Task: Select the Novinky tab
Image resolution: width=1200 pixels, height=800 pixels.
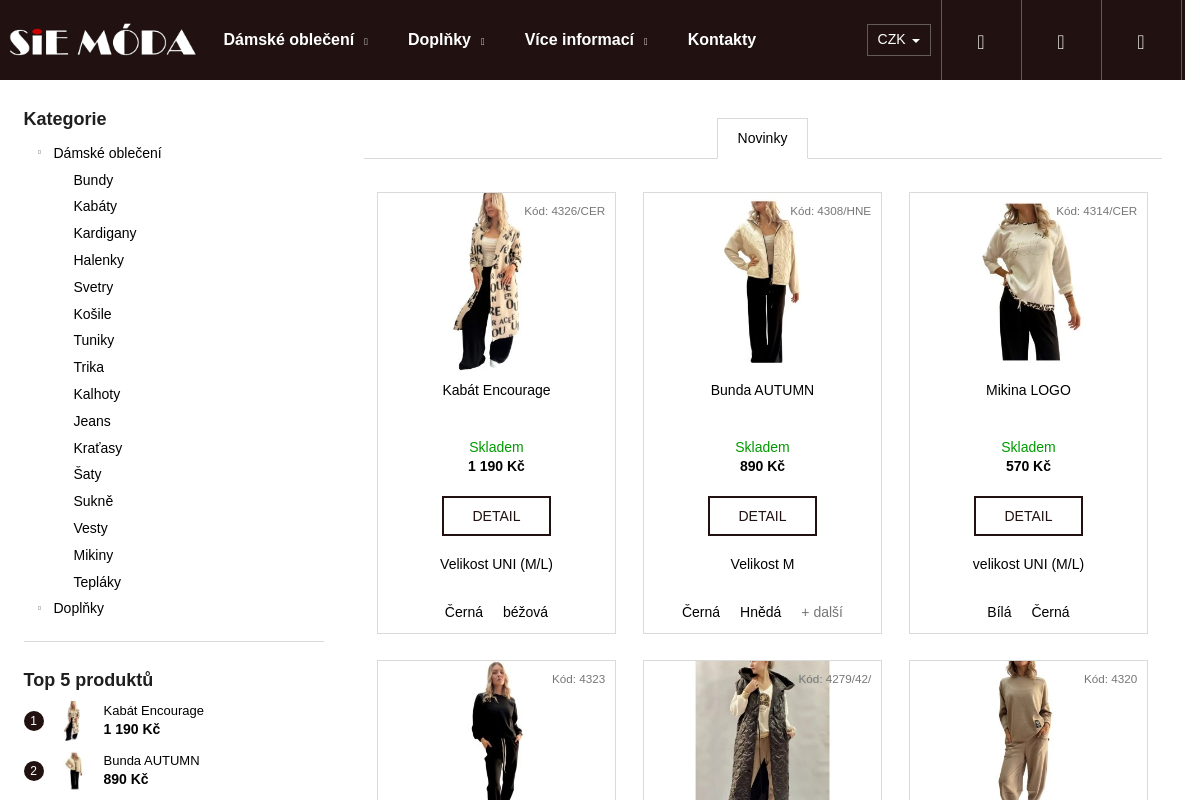Action: [x=762, y=138]
